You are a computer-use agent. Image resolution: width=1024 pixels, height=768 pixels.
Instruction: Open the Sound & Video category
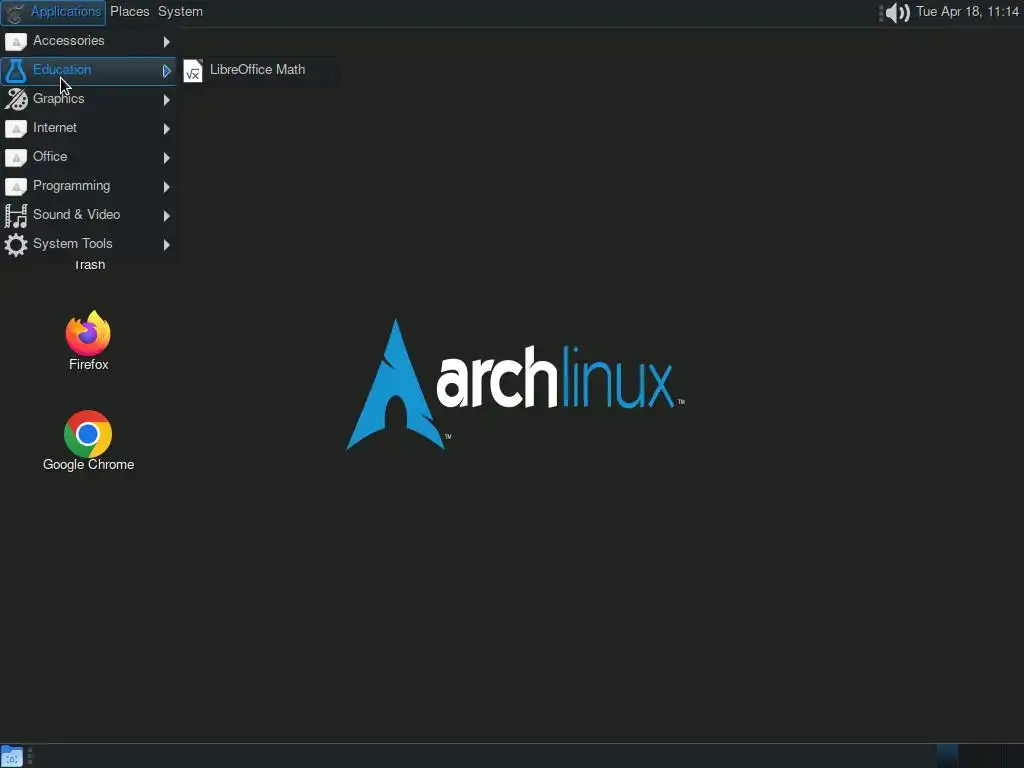[88, 215]
